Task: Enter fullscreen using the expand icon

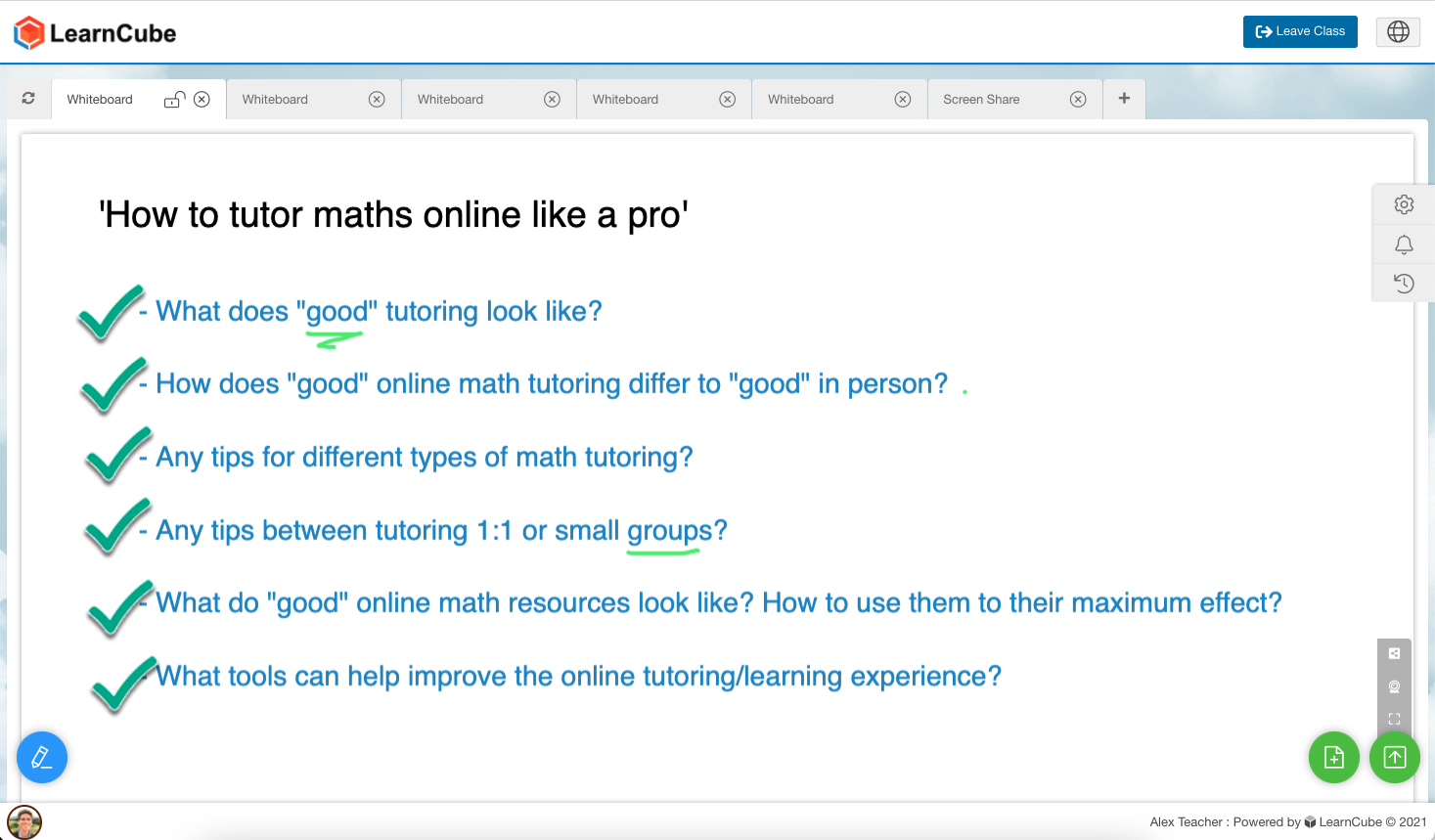Action: pyautogui.click(x=1394, y=718)
